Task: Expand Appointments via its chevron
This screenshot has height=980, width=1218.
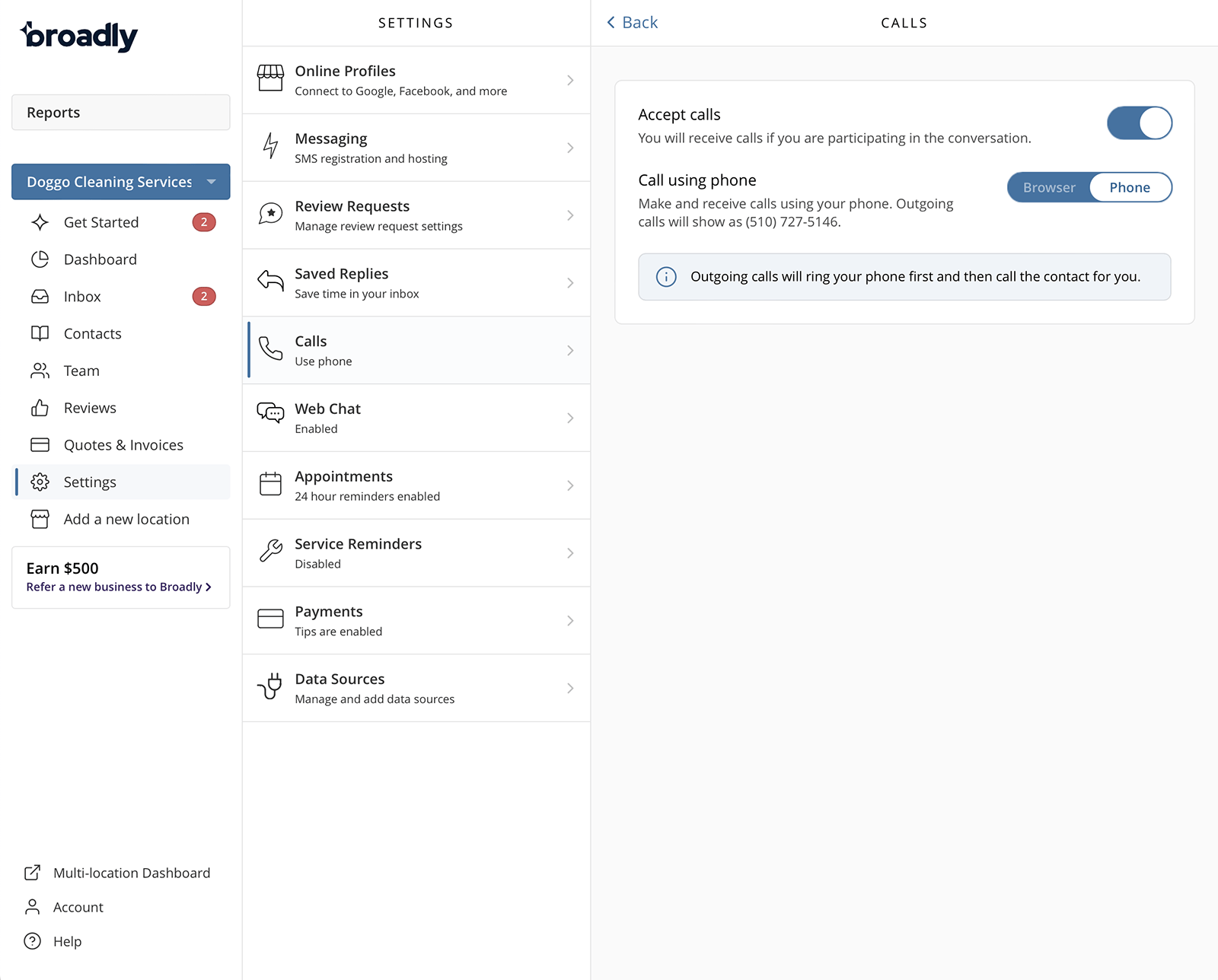Action: pos(570,485)
